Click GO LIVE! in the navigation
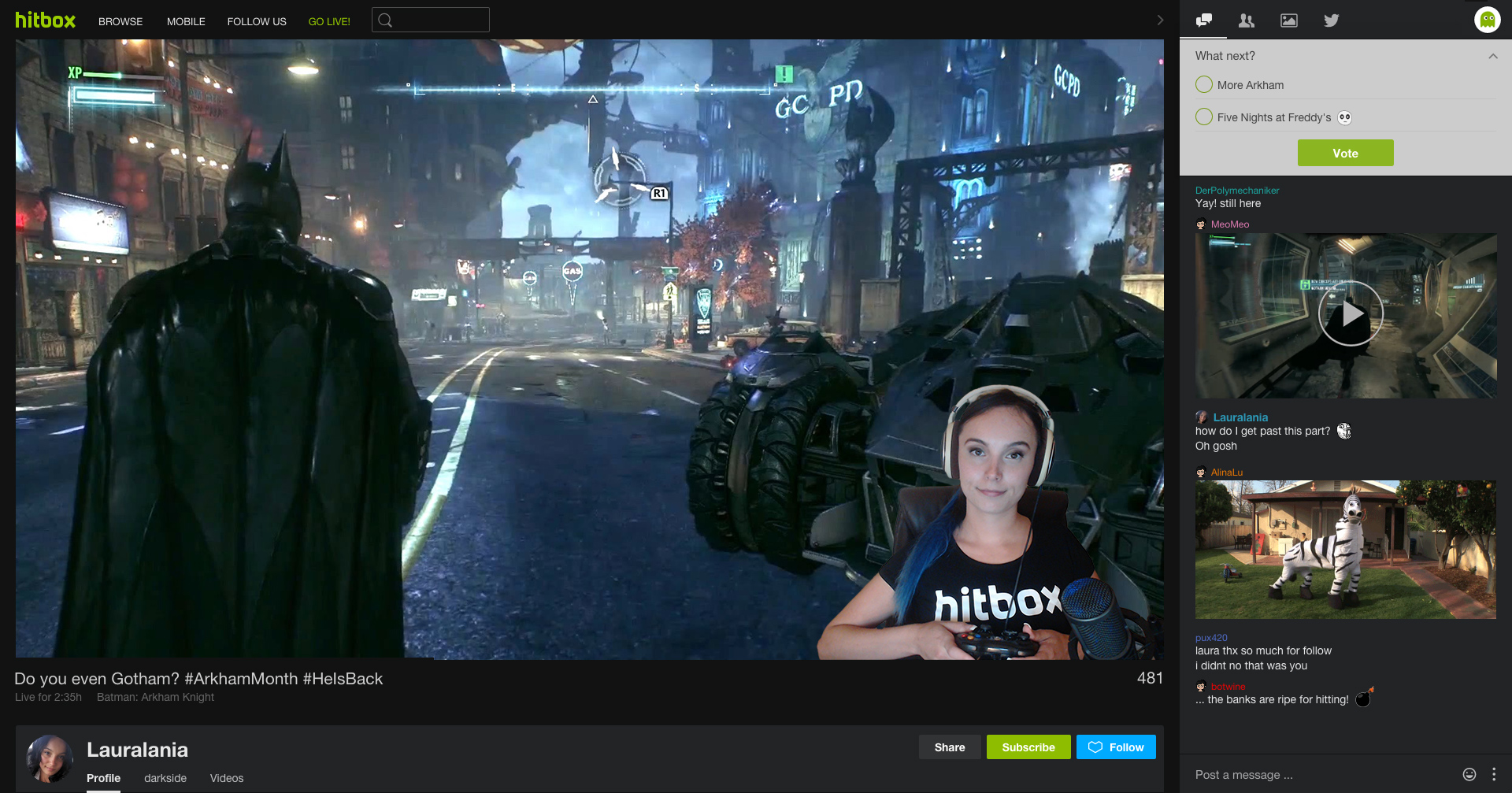 point(329,21)
